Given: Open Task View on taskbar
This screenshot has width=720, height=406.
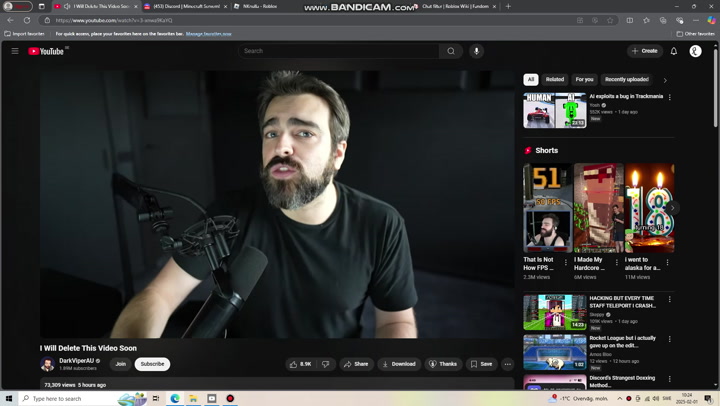Looking at the screenshot, I should tap(156, 398).
